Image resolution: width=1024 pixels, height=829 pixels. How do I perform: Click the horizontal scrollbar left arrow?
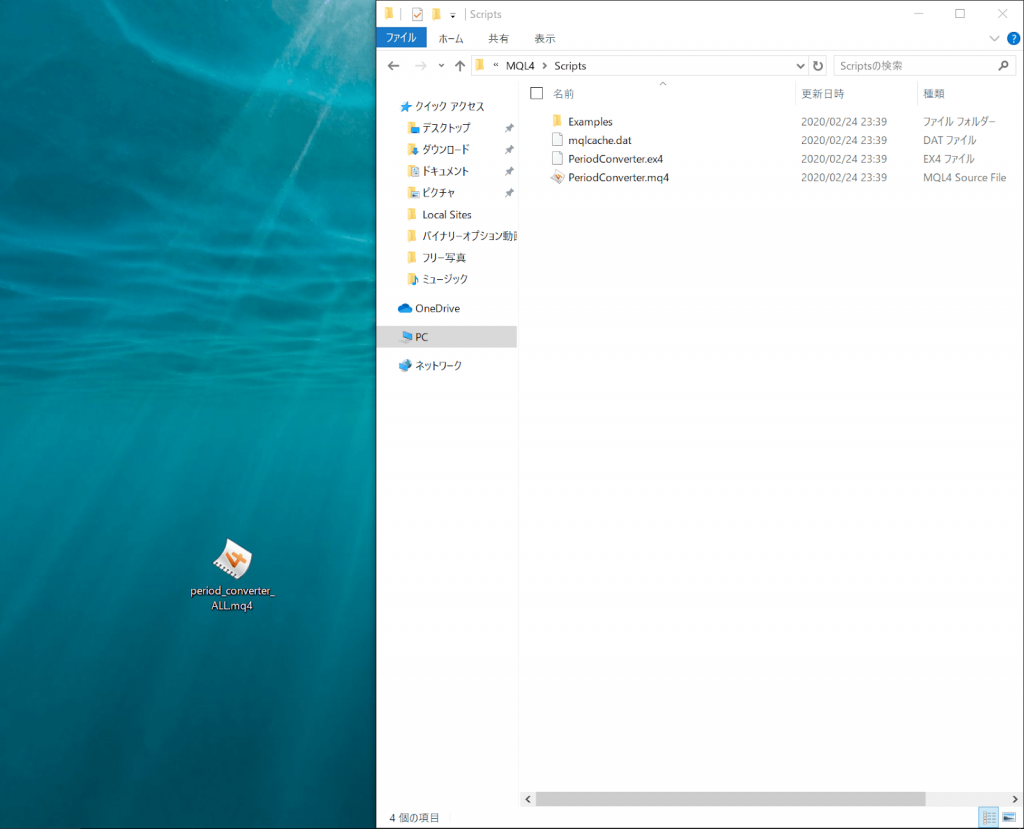[x=528, y=799]
